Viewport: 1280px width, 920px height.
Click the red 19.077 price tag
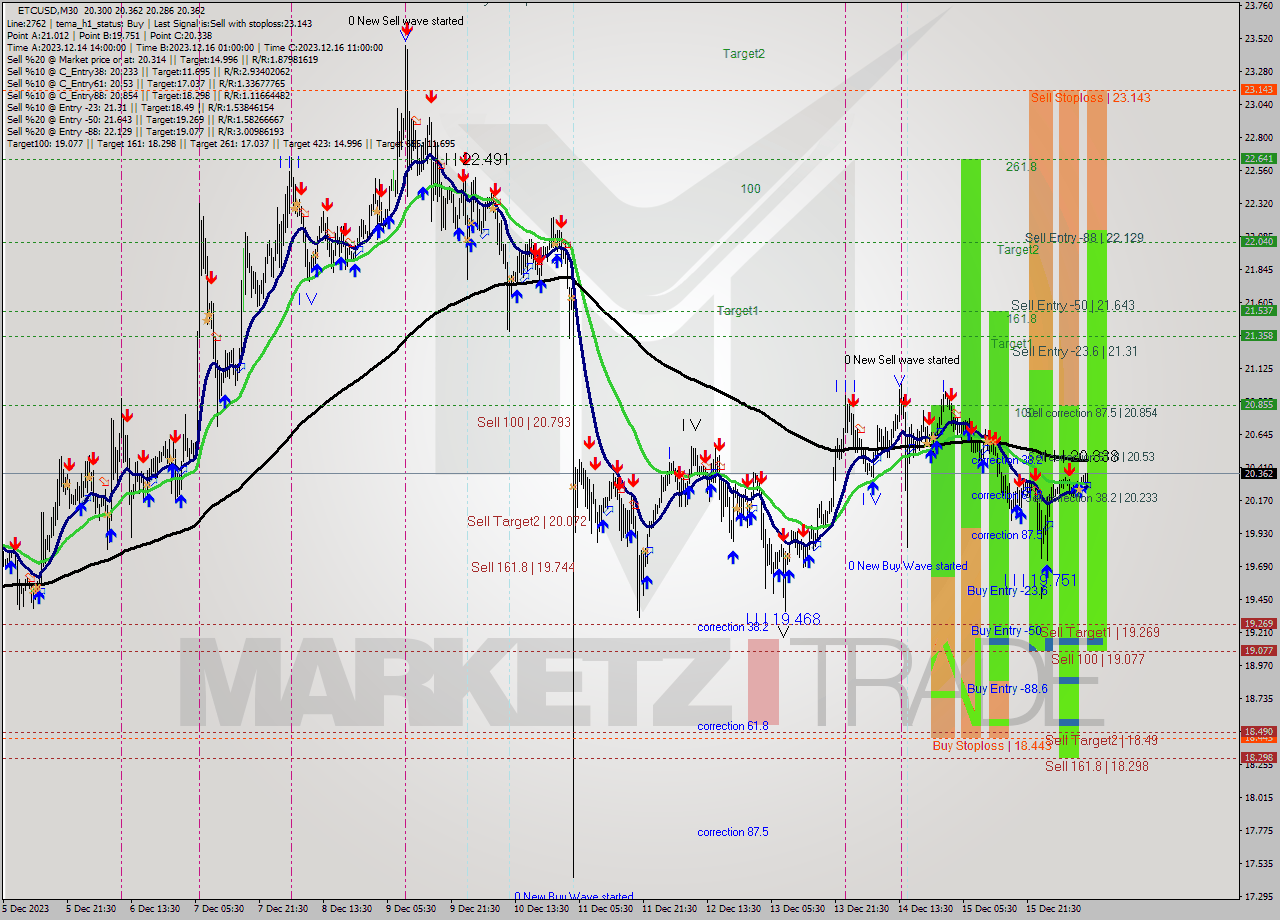(1259, 650)
